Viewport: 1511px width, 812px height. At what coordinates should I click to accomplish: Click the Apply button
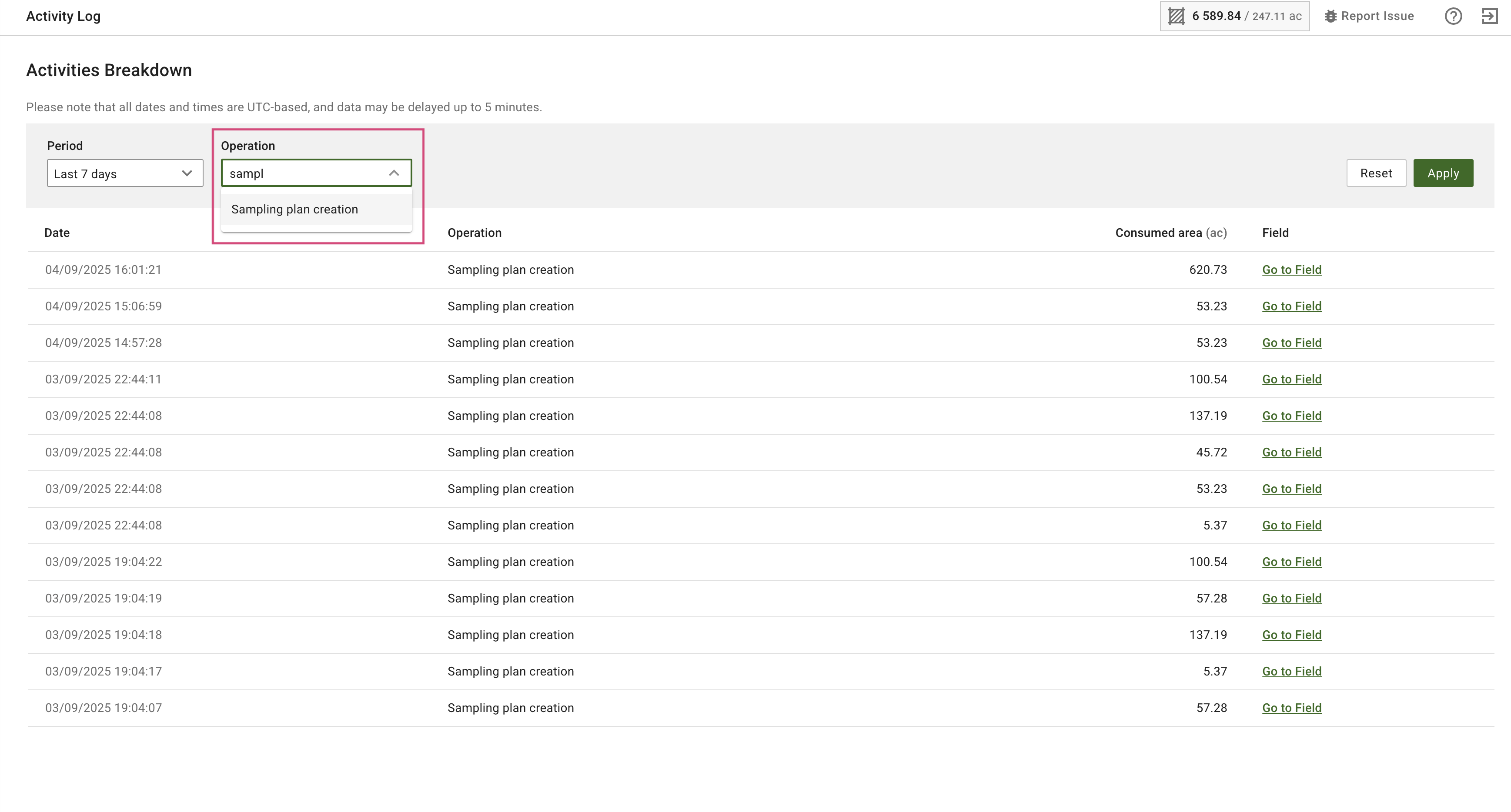1442,173
